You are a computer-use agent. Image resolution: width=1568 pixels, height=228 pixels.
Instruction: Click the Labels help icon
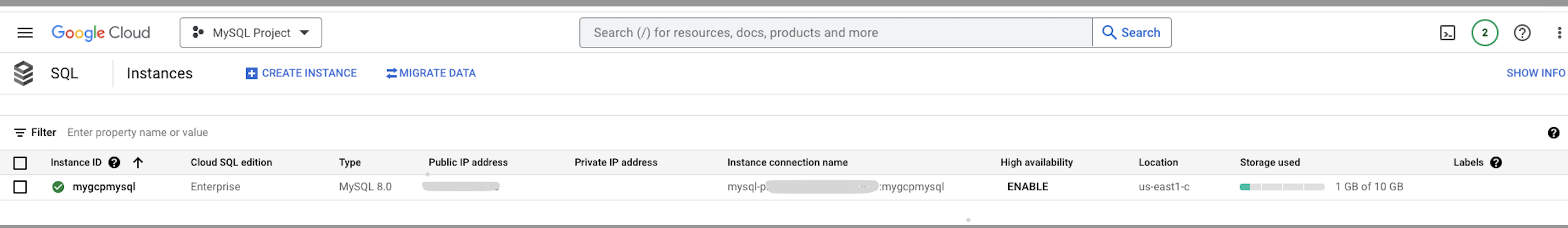pos(1496,163)
